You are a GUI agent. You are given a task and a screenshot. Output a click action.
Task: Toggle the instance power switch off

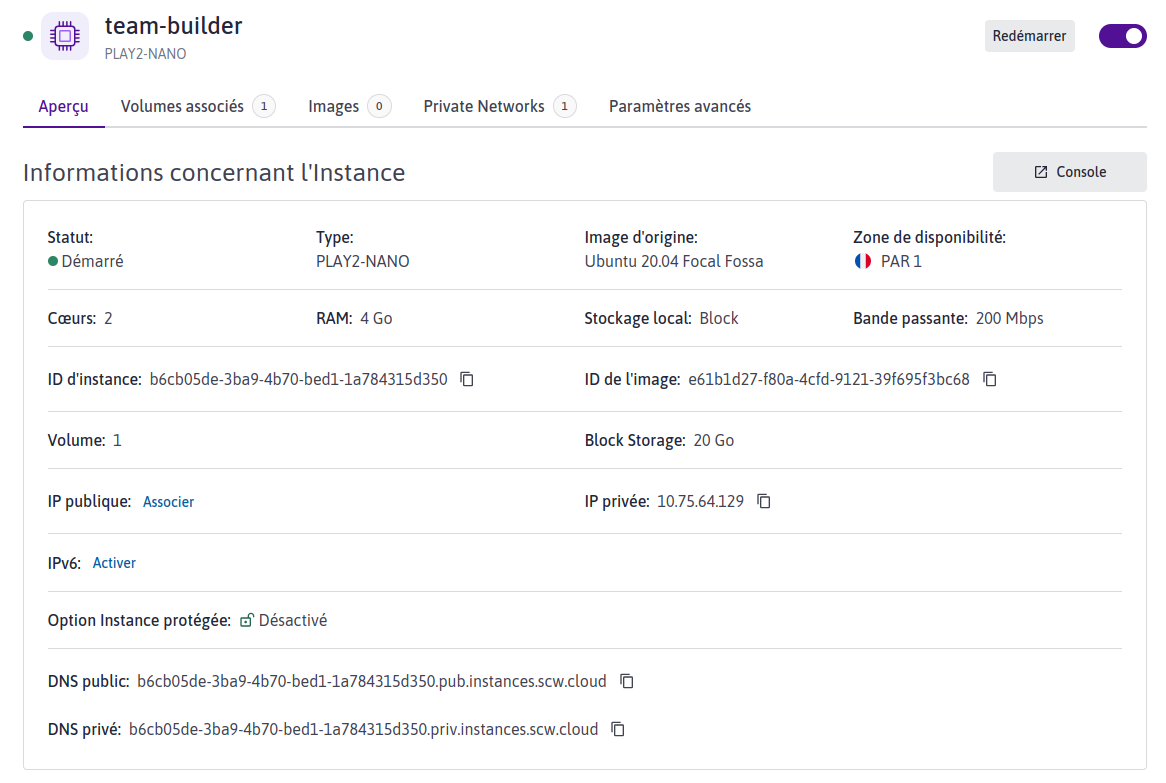tap(1122, 36)
